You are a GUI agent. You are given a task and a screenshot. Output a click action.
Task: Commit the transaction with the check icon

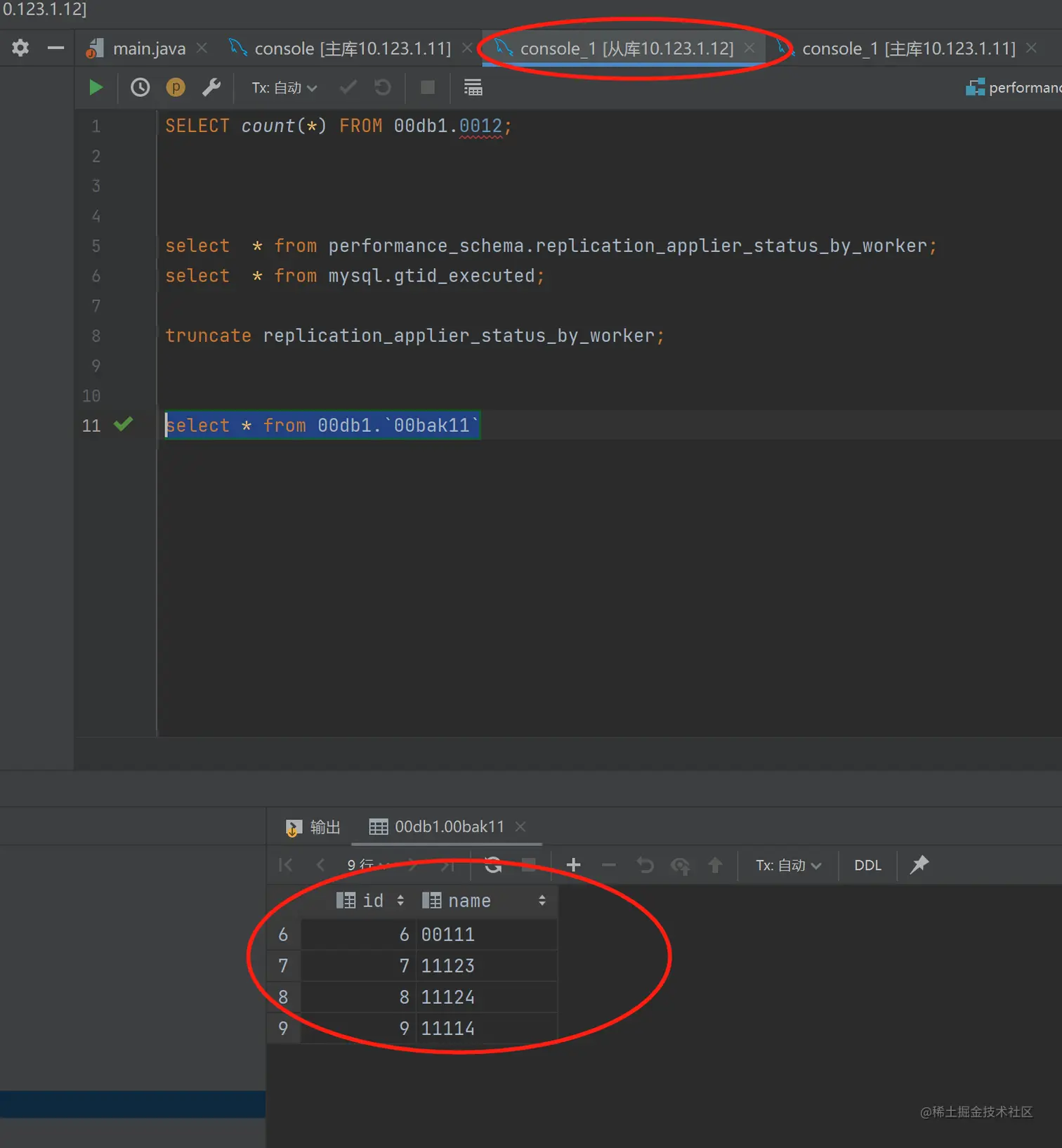348,88
